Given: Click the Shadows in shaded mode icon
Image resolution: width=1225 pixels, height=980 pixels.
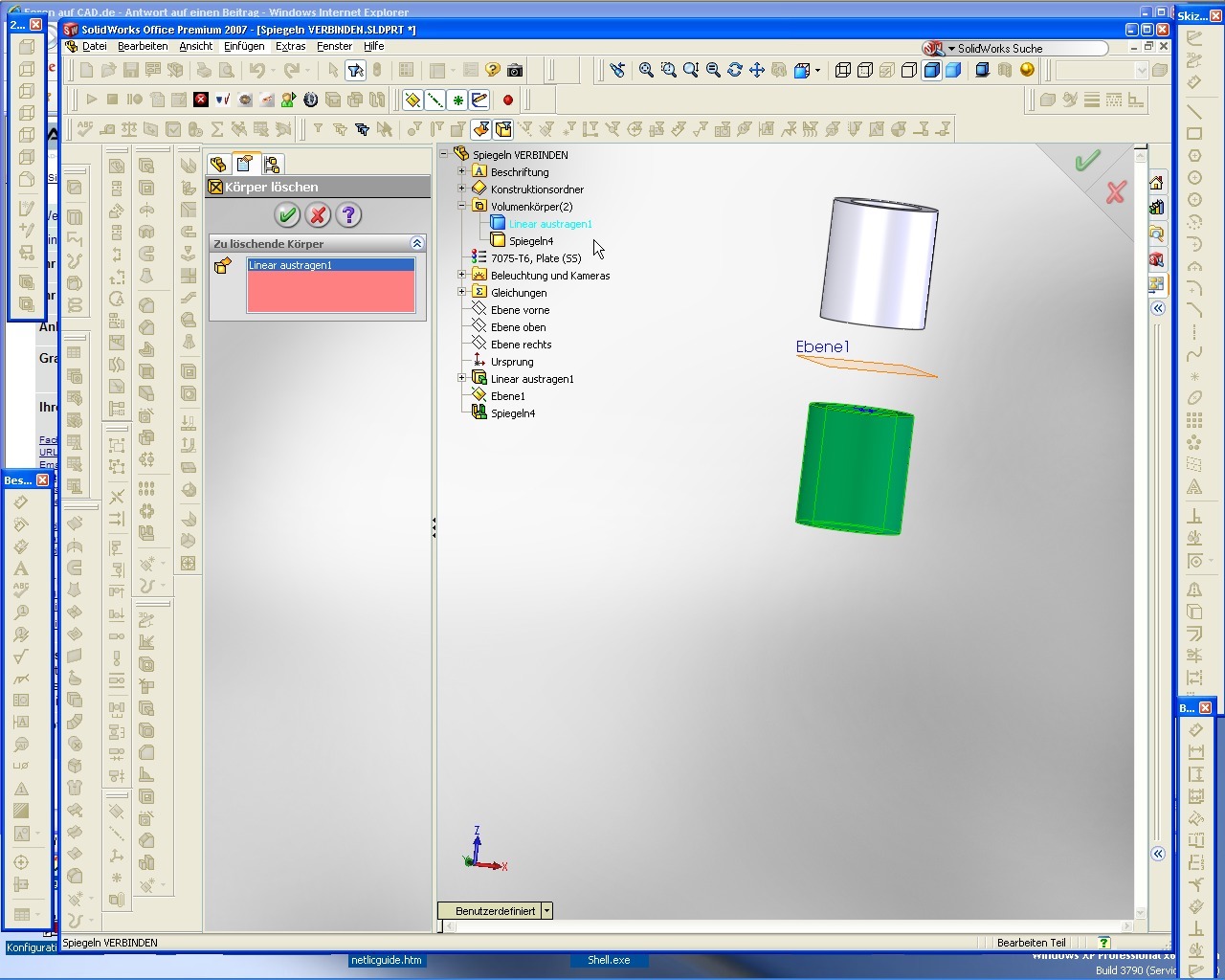Looking at the screenshot, I should (x=983, y=70).
